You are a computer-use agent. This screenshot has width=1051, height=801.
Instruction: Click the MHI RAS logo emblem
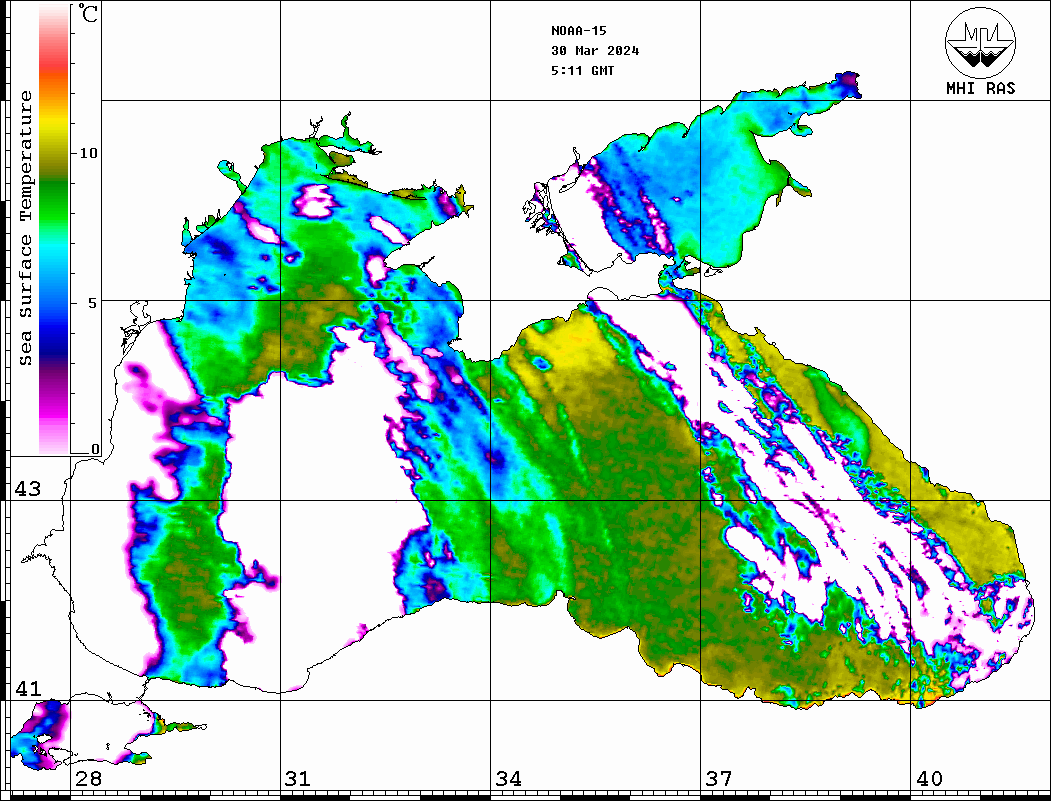point(980,43)
